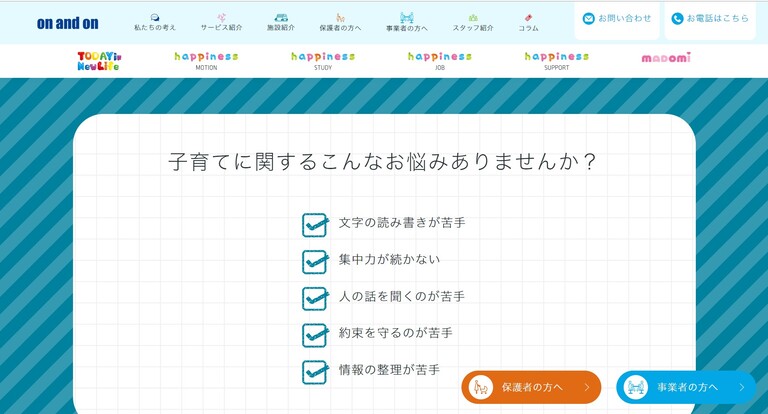Click the コラム pencil icon
Screen dimensions: 768x414
tap(528, 17)
